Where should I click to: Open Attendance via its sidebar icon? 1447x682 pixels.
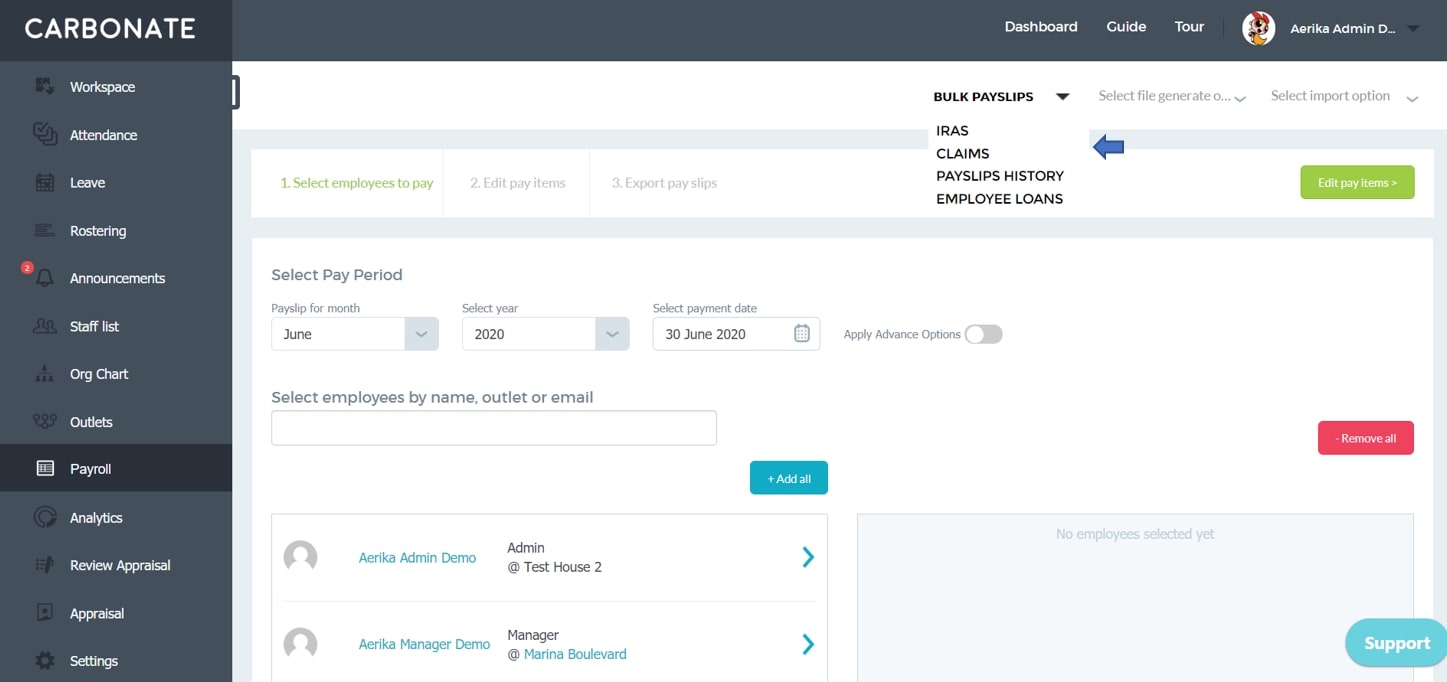click(45, 134)
